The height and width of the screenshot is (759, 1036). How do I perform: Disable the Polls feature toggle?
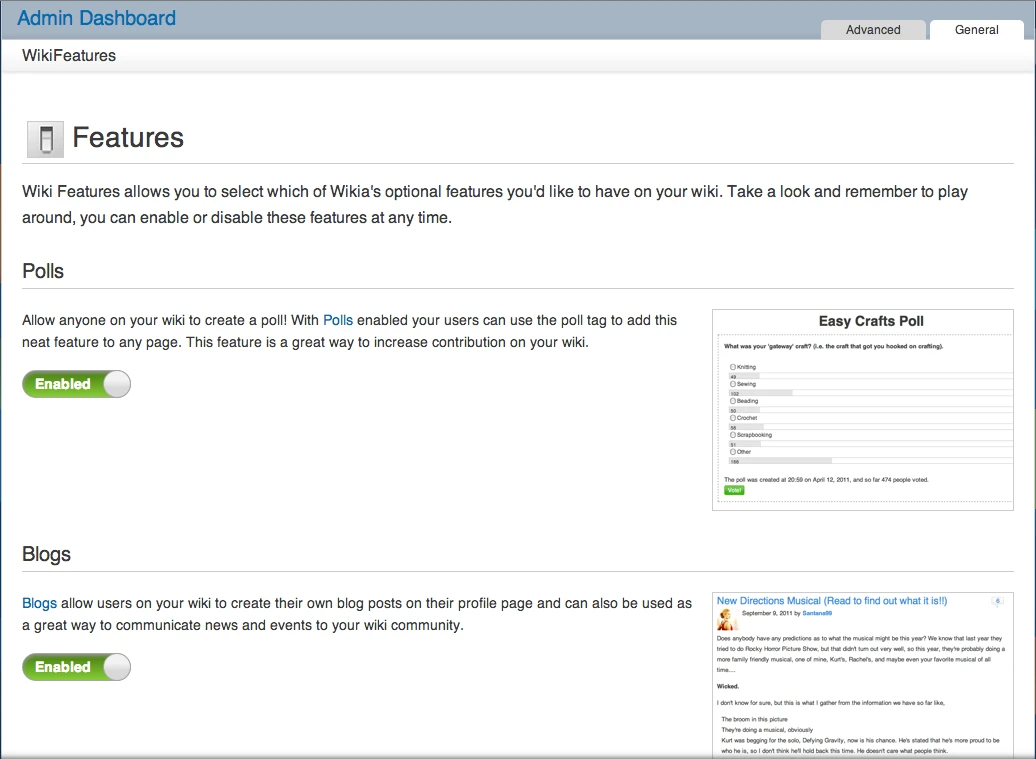click(77, 384)
